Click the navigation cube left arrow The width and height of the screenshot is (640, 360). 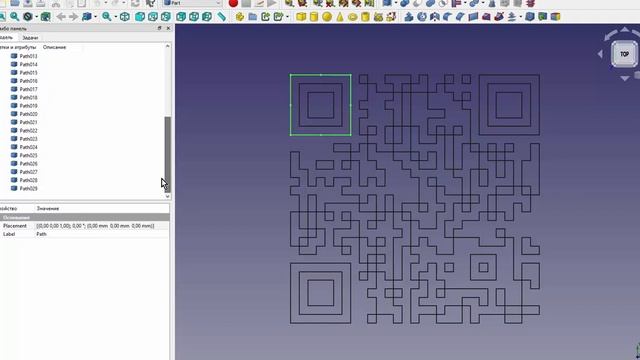[x=600, y=54]
